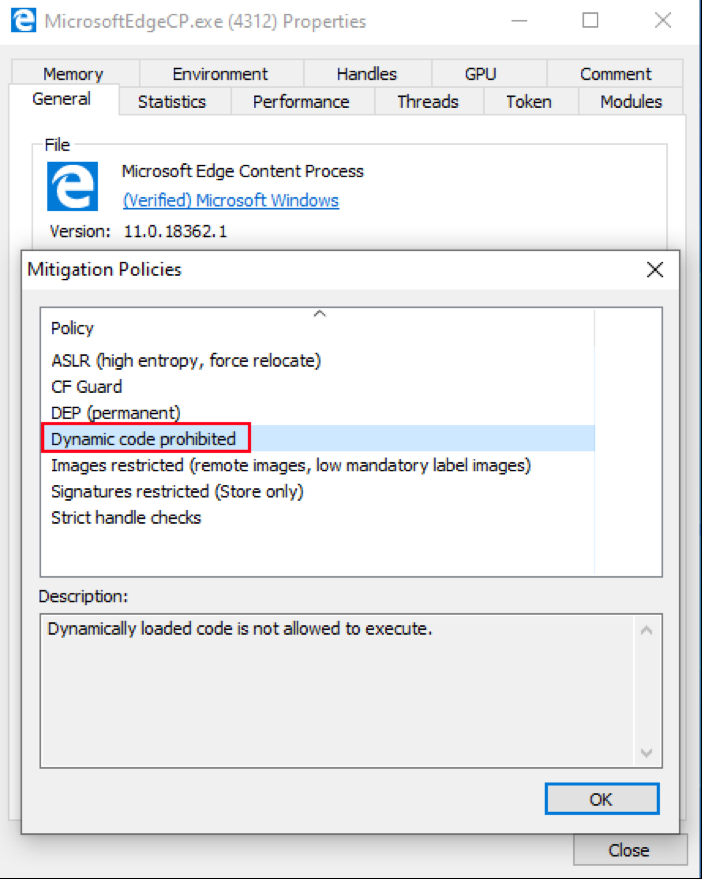Select the CF Guard policy entry
The width and height of the screenshot is (702, 879).
[86, 386]
